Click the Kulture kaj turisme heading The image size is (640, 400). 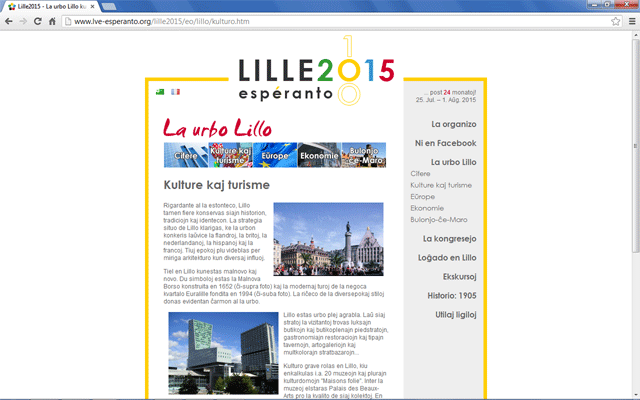pos(217,185)
